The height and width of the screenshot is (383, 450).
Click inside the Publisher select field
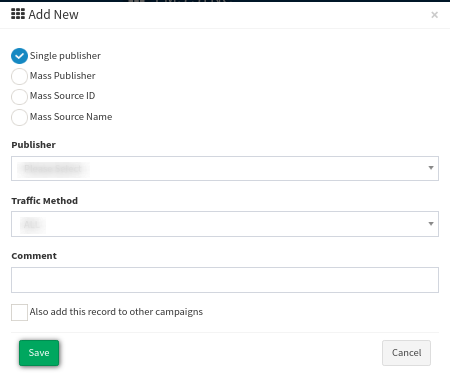225,168
